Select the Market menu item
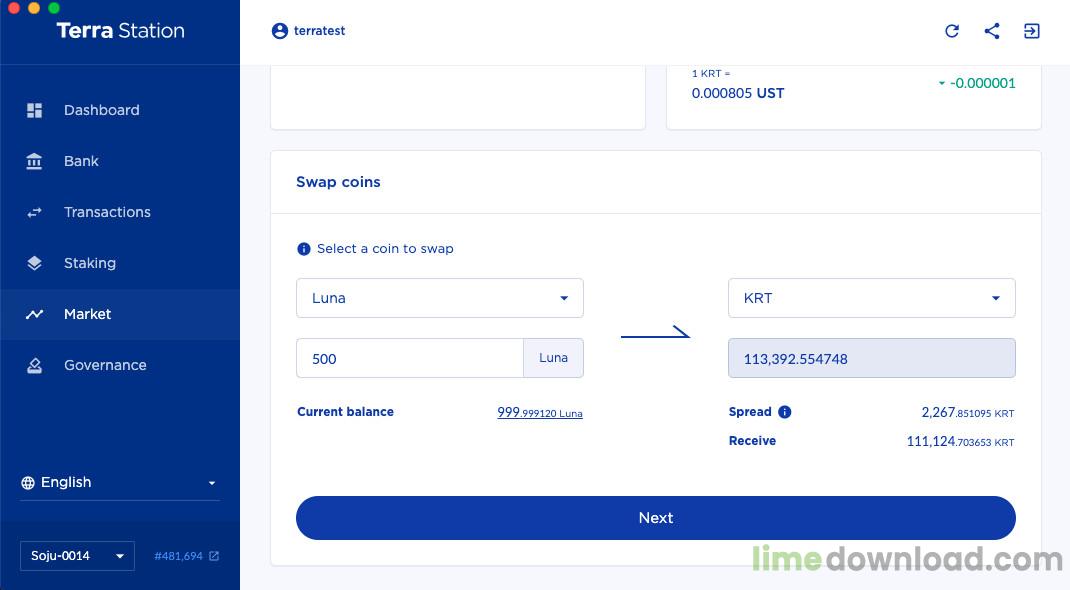The image size is (1070, 590). (88, 314)
